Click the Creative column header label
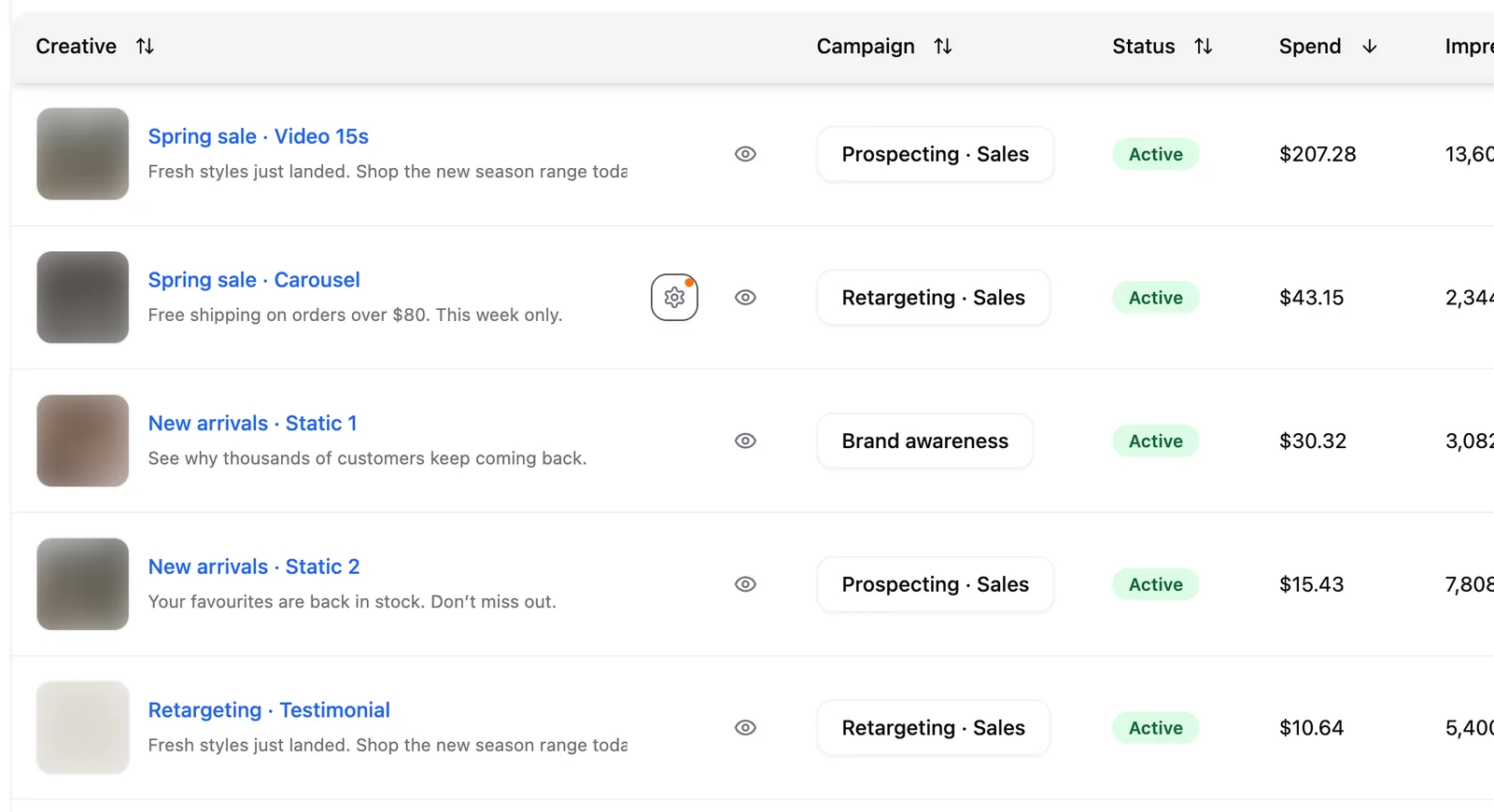1494x812 pixels. point(76,46)
